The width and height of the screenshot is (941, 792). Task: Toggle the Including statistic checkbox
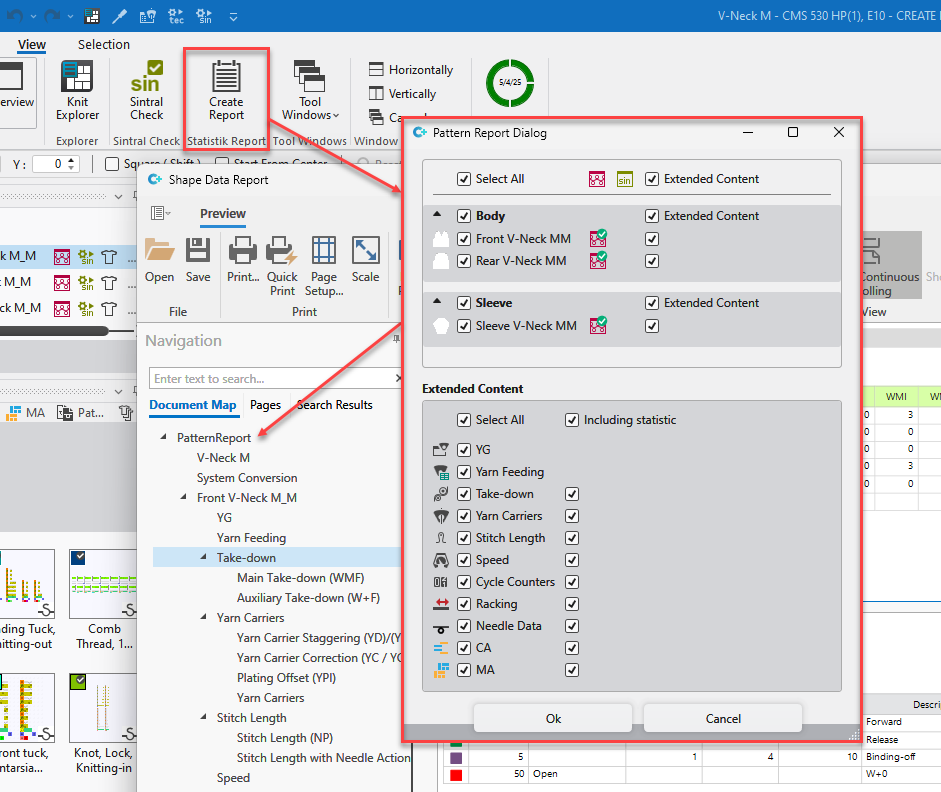[x=572, y=420]
